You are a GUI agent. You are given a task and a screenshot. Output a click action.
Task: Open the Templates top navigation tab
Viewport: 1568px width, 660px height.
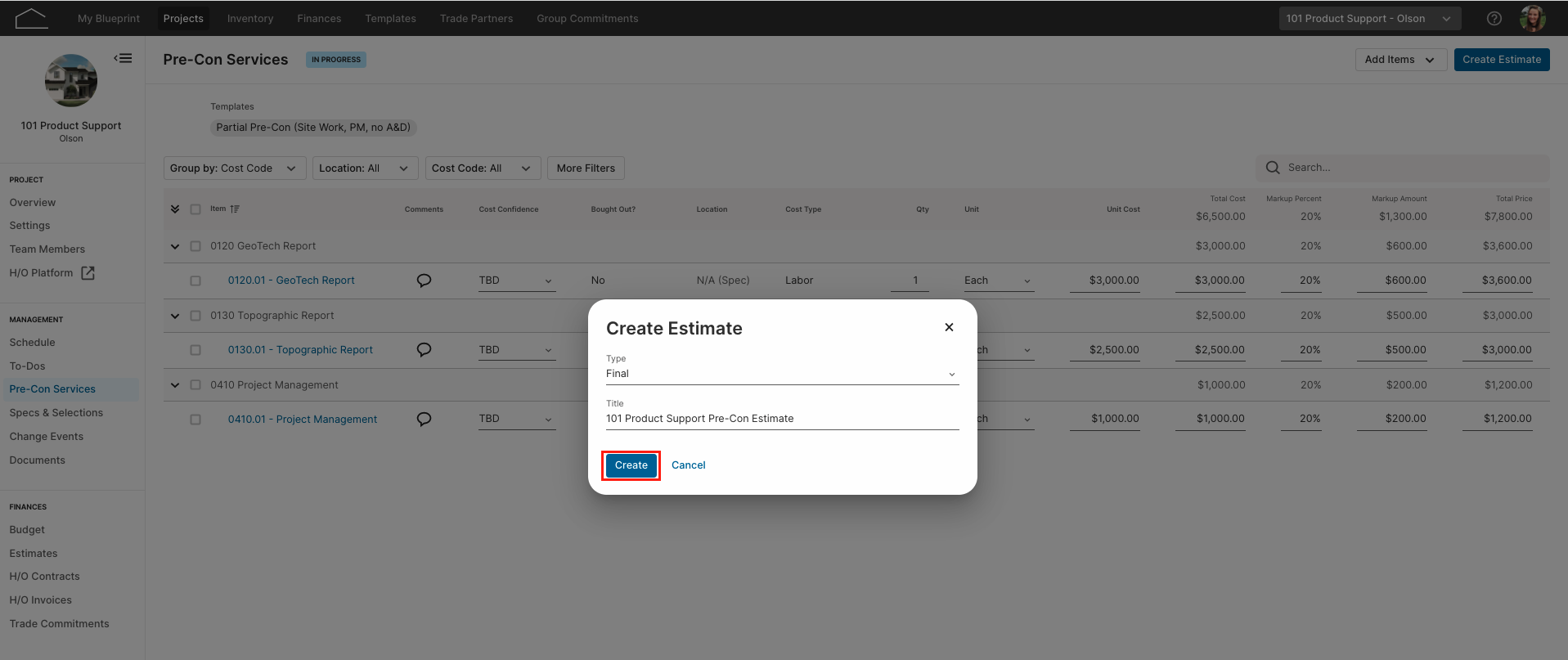coord(390,18)
